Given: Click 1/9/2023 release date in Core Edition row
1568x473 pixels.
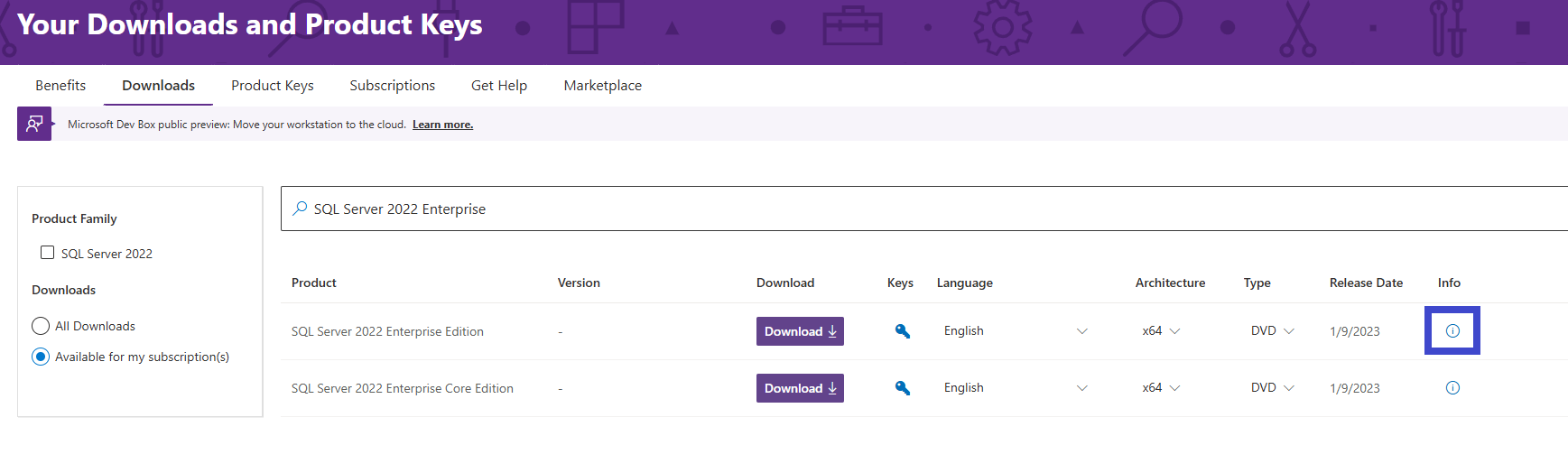Looking at the screenshot, I should 1354,388.
